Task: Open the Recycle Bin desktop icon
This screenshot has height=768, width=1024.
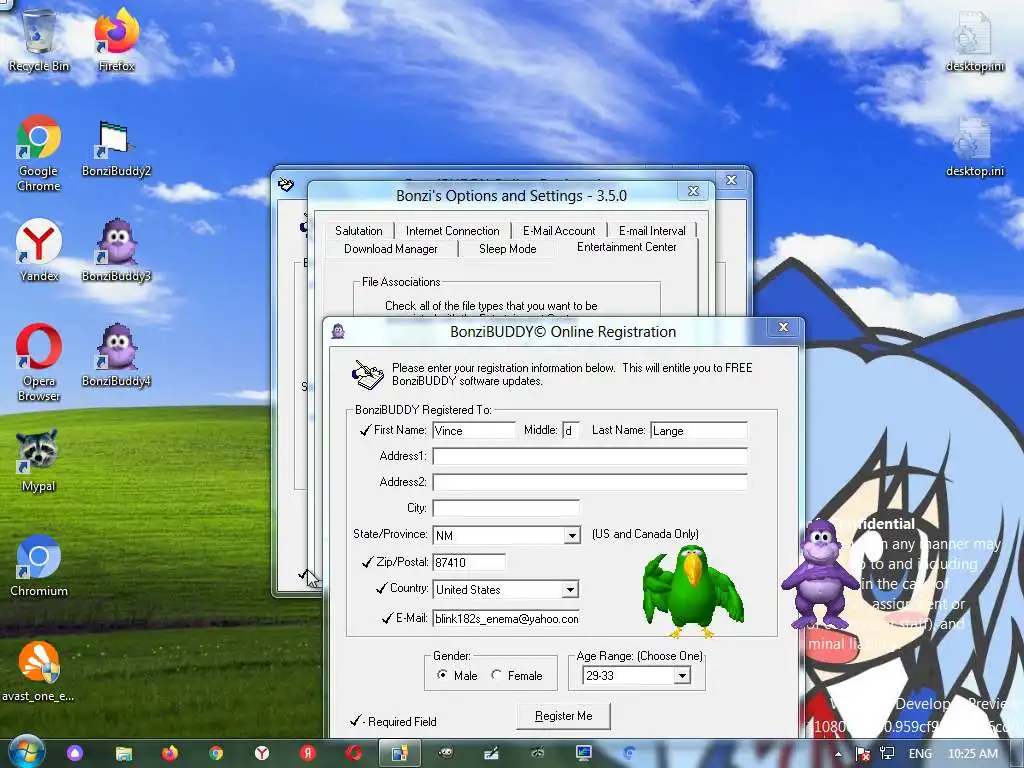Action: point(39,39)
